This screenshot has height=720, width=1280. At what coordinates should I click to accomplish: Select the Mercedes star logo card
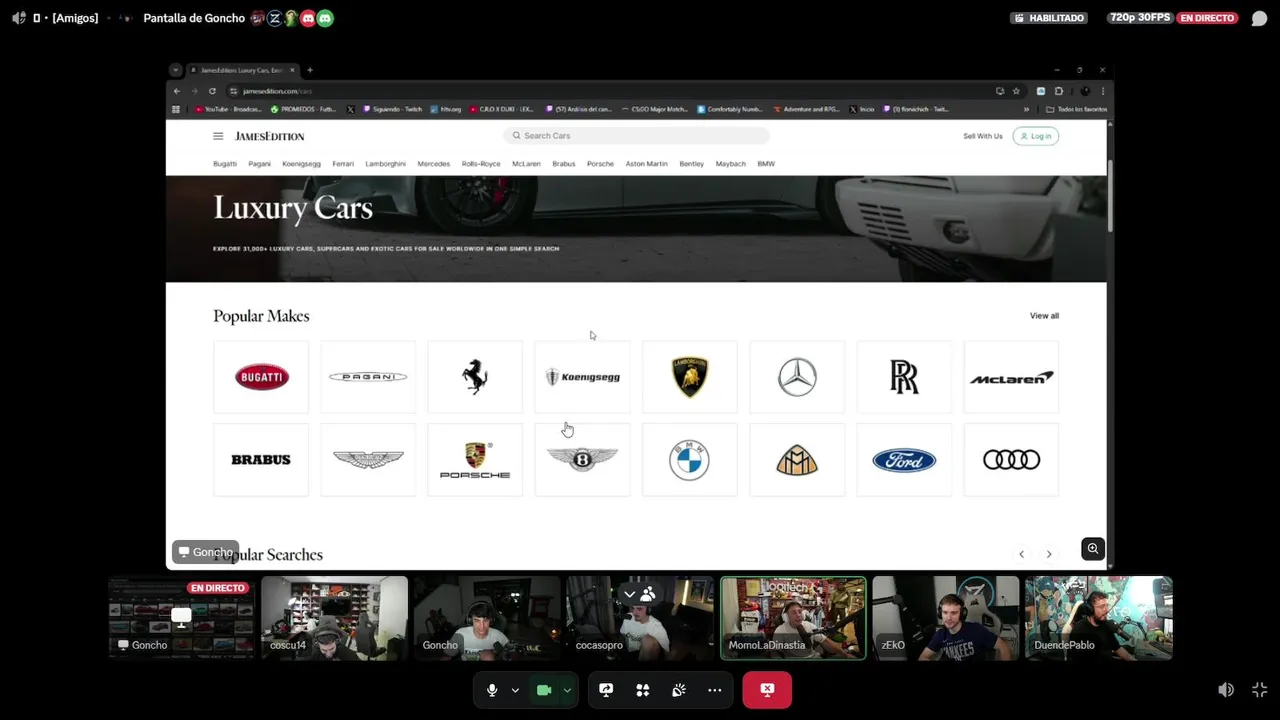(x=797, y=377)
